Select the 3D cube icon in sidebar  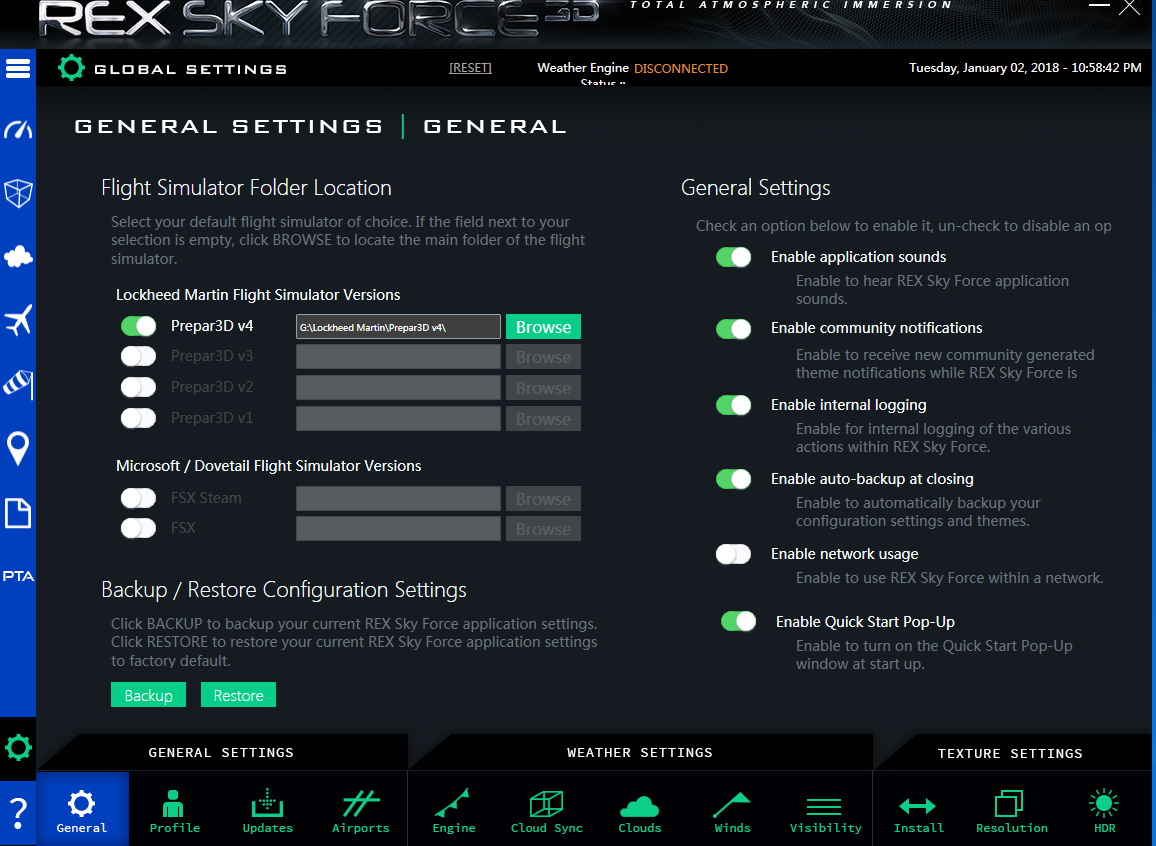pos(18,194)
